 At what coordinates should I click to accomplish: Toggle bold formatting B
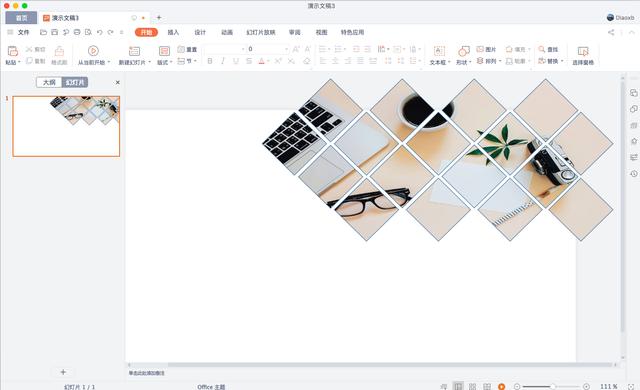click(209, 61)
